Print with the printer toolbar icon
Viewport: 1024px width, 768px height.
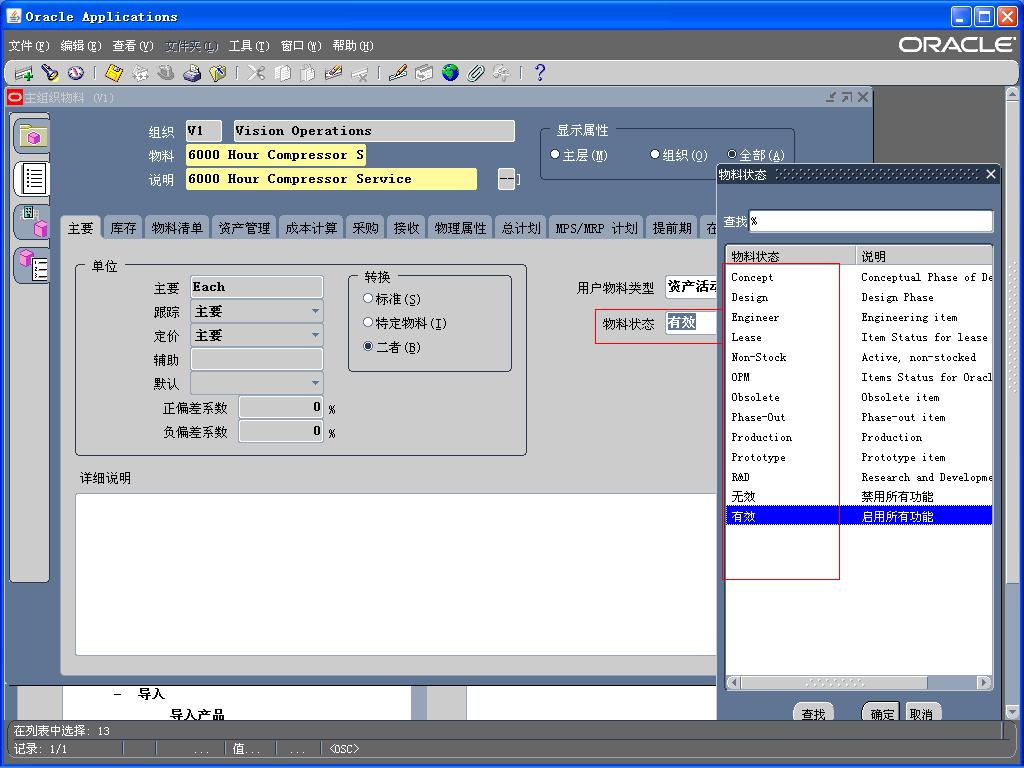pyautogui.click(x=192, y=73)
